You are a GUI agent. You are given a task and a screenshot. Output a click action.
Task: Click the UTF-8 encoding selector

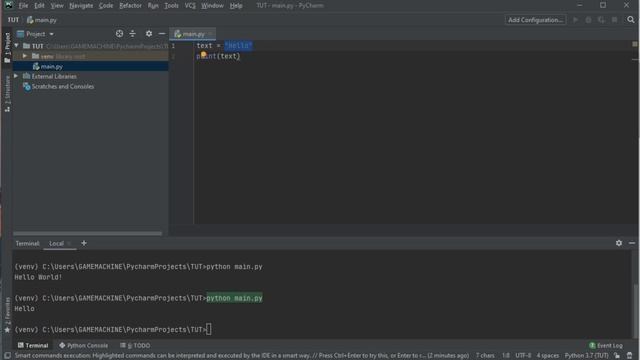pos(523,356)
